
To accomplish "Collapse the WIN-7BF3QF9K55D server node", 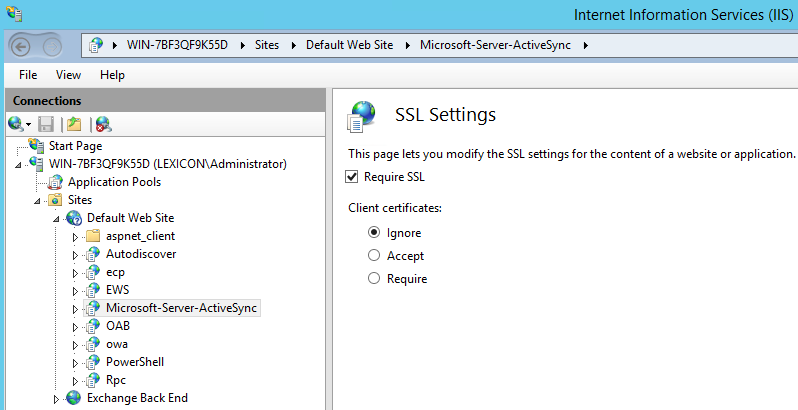I will (x=19, y=165).
